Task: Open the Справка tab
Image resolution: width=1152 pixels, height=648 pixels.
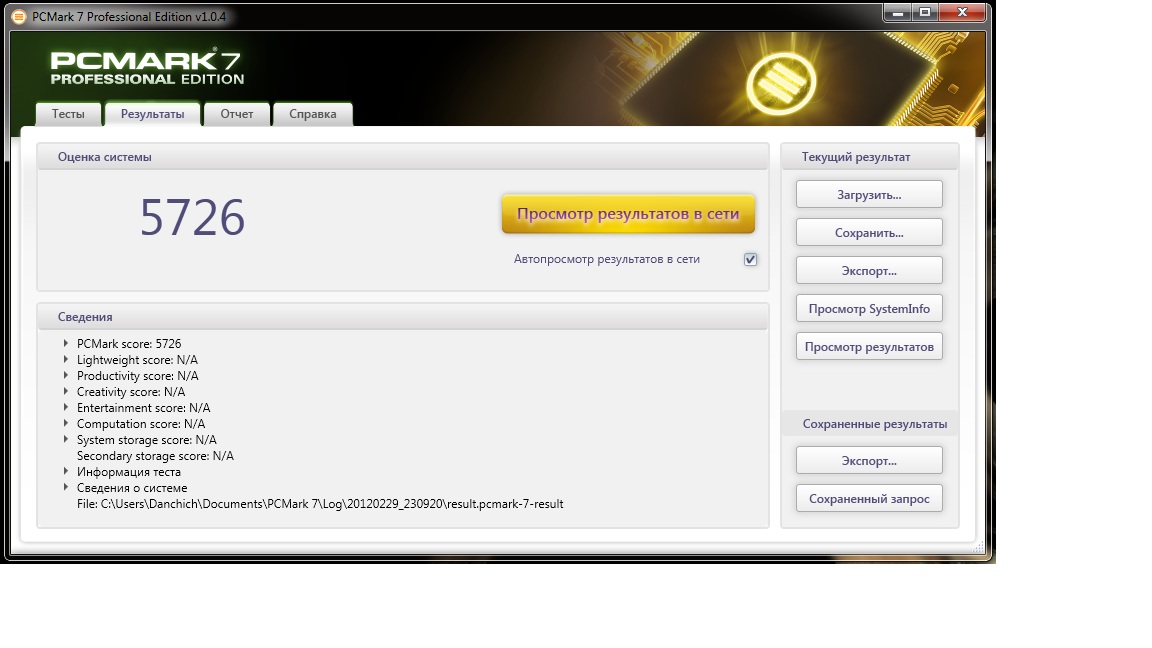Action: pyautogui.click(x=313, y=114)
